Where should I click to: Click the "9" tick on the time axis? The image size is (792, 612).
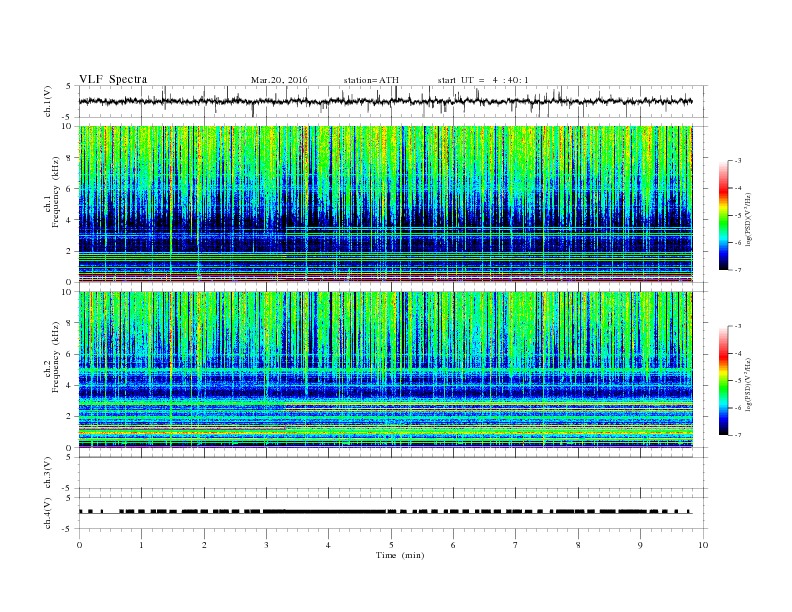[x=640, y=545]
